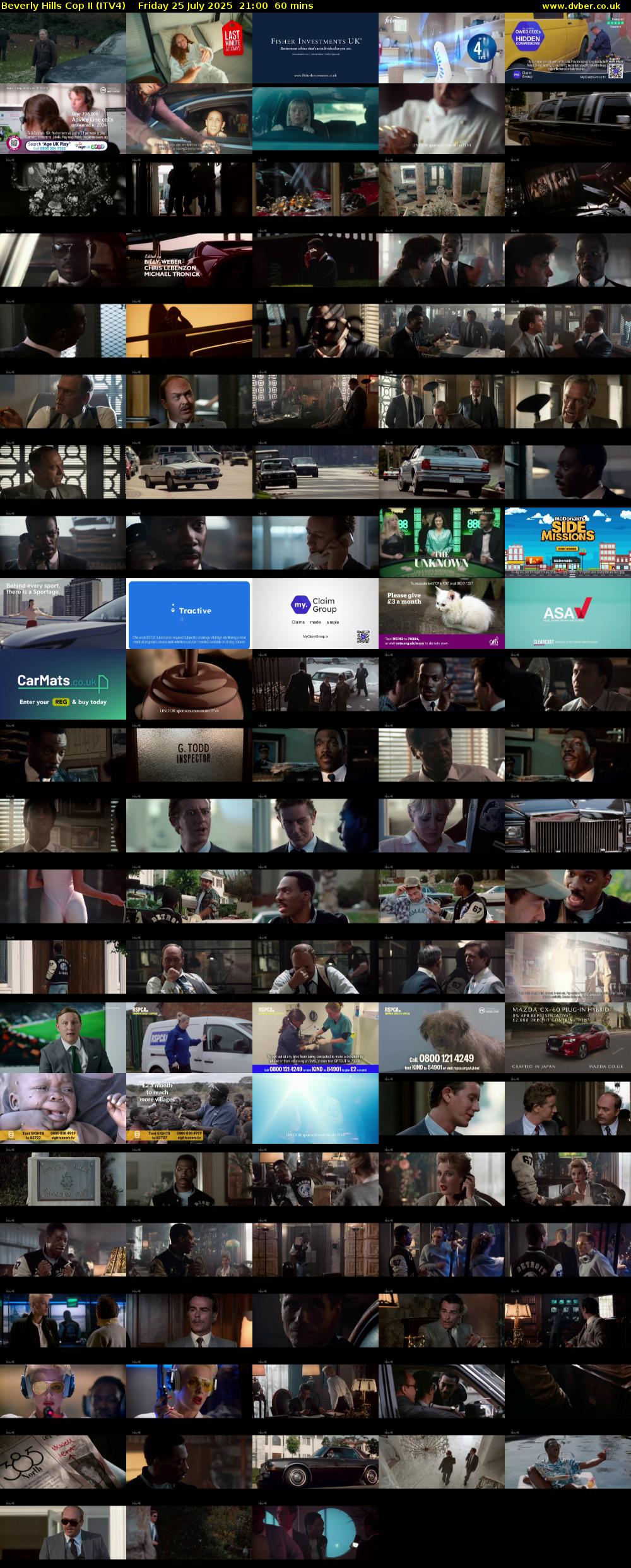This screenshot has width=631, height=1568.
Task: Open the Mazda CX-60 Plug-in Hybrid thumbnail
Action: point(568,1038)
